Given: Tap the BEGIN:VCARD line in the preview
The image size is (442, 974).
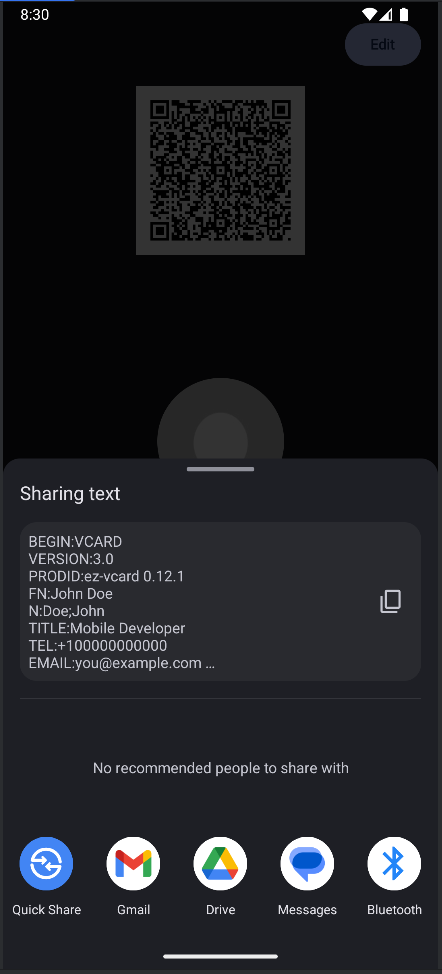Looking at the screenshot, I should pos(75,542).
